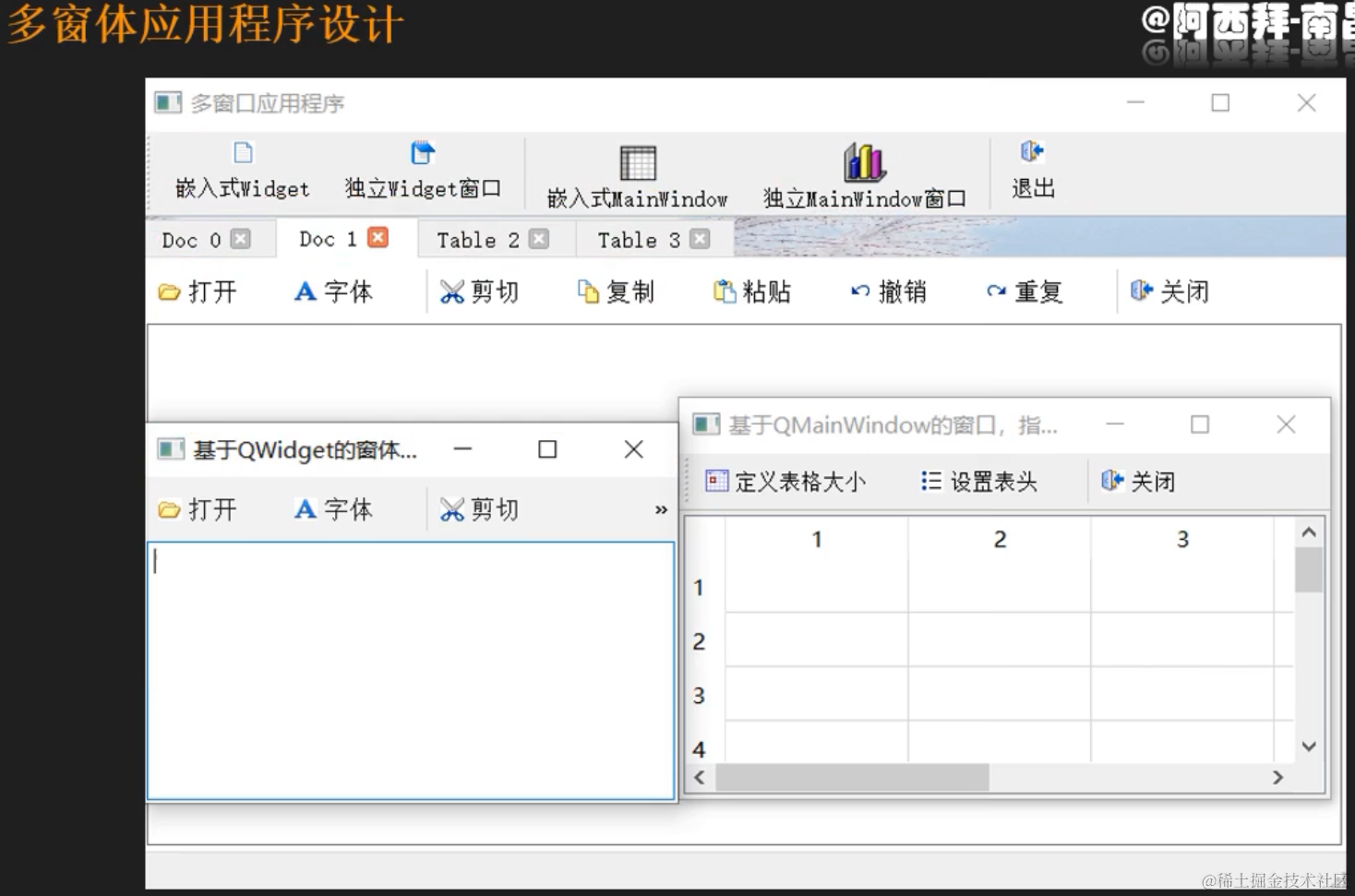Viewport: 1355px width, 896px height.
Task: Click table cell in row 2 column 2
Action: point(1000,640)
